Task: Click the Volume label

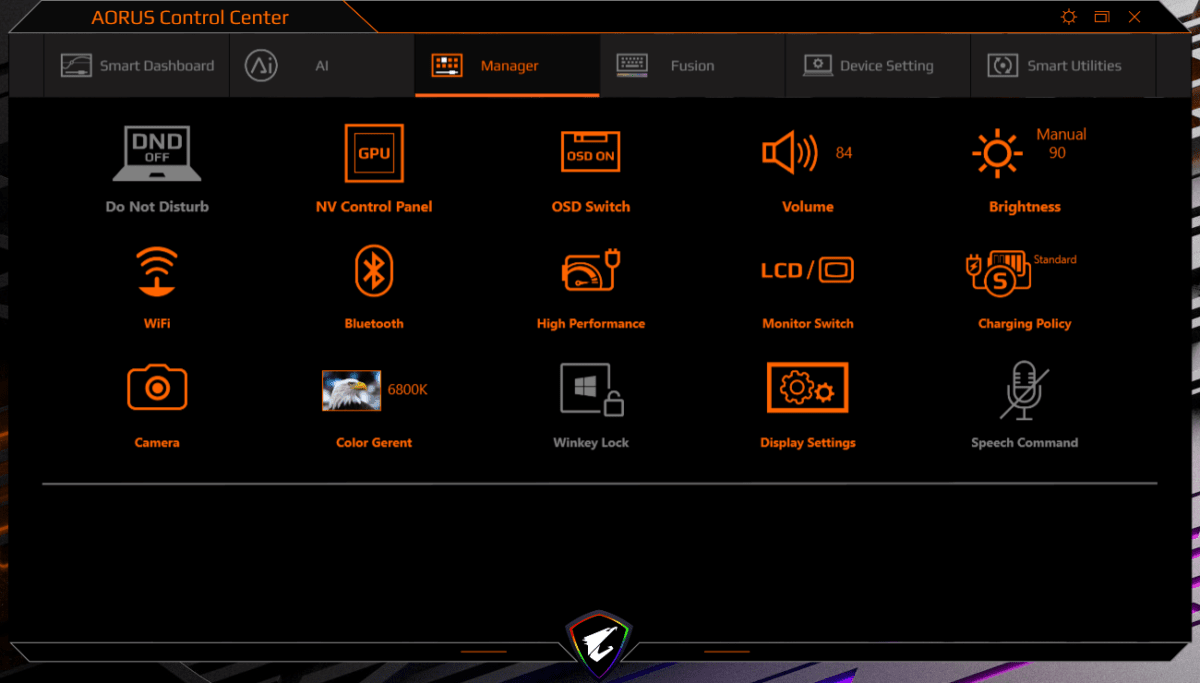Action: pyautogui.click(x=808, y=207)
